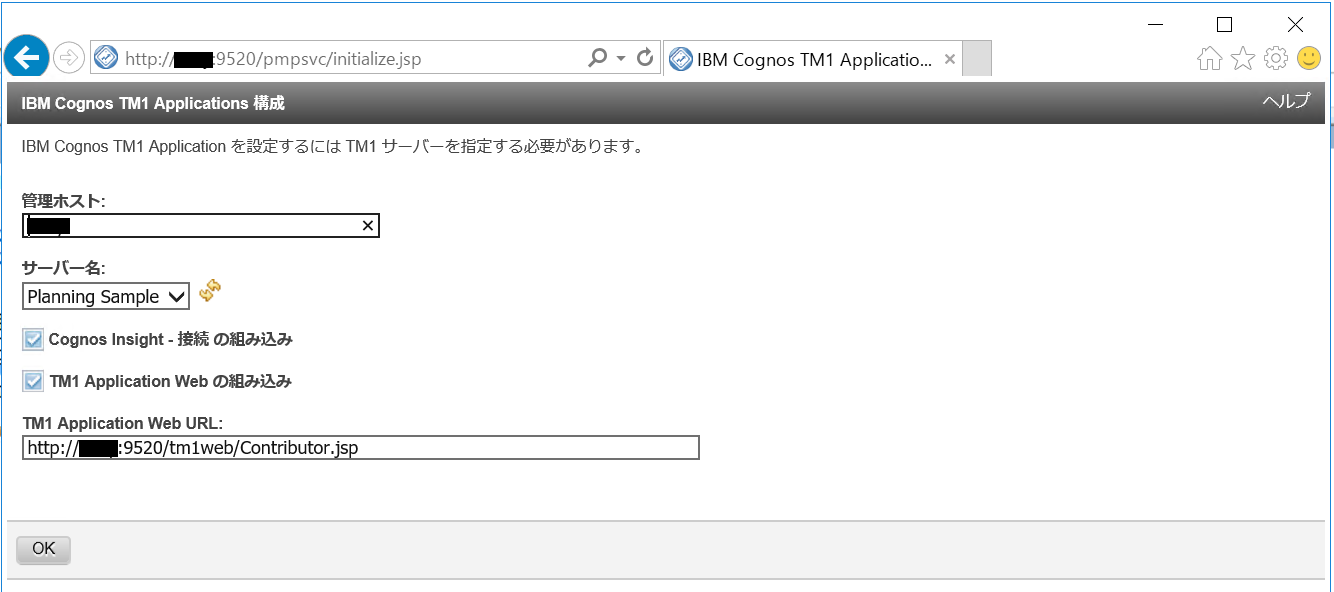Minimize the browser window
The height and width of the screenshot is (592, 1334).
(1155, 24)
